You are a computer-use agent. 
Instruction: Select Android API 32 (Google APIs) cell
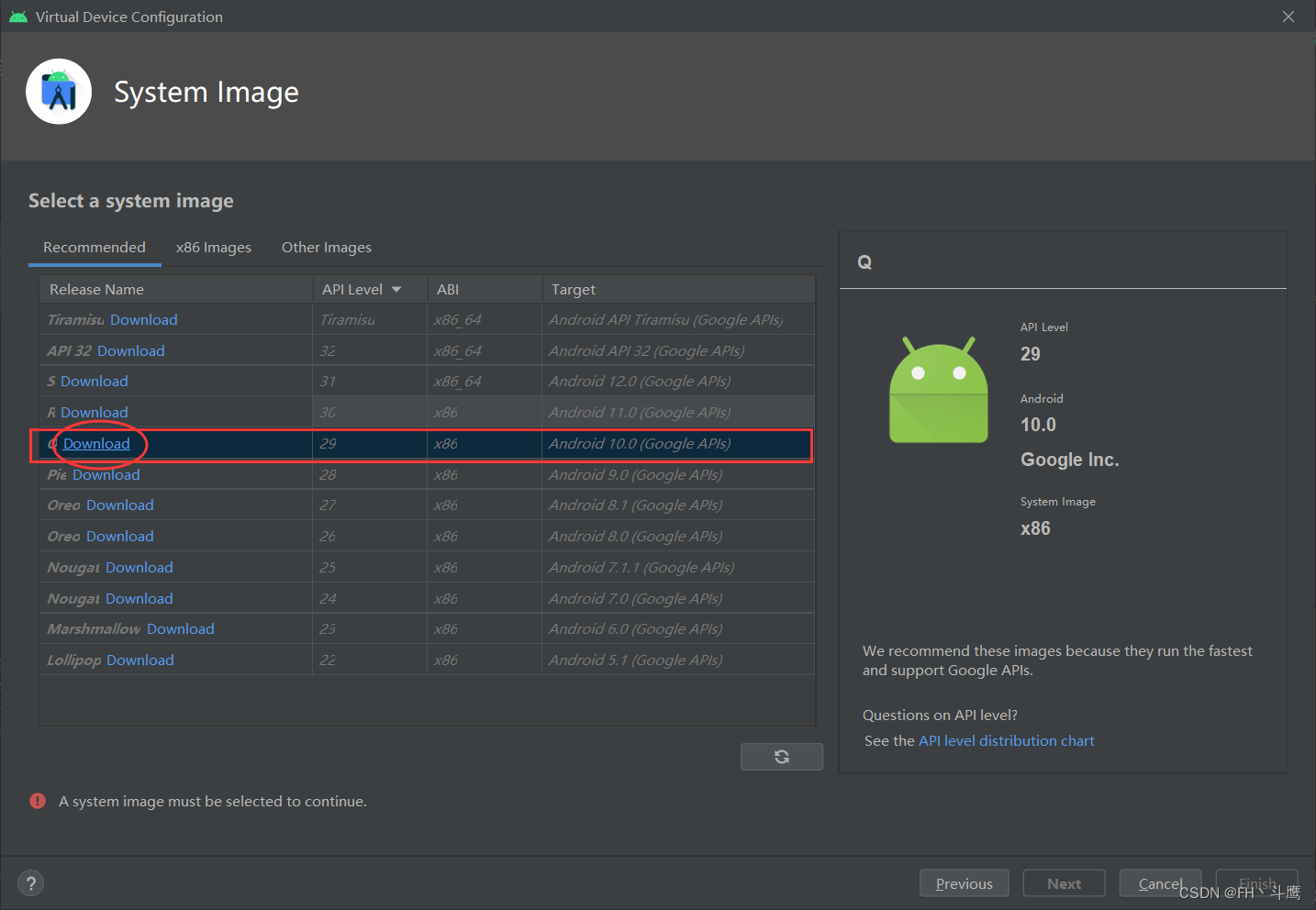tap(678, 351)
